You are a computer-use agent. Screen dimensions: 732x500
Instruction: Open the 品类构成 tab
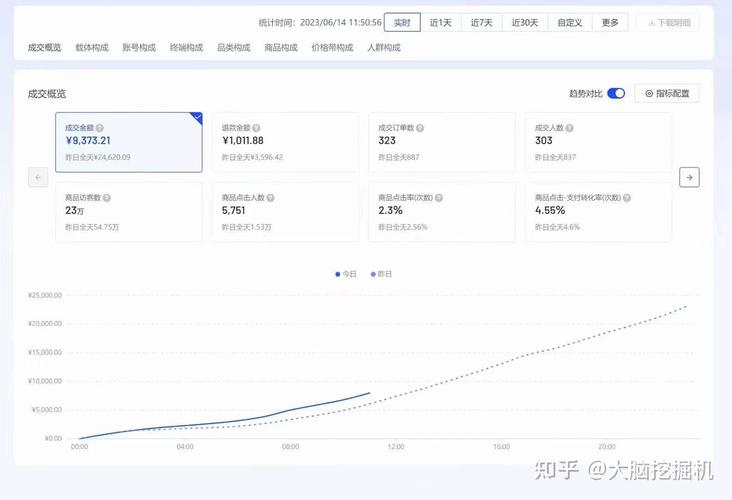tap(233, 48)
